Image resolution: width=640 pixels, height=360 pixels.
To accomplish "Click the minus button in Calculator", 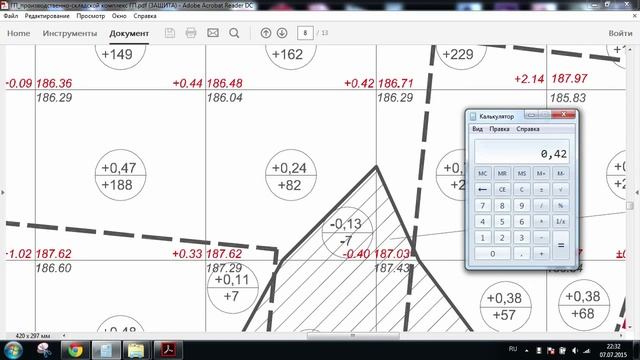I will point(541,237).
